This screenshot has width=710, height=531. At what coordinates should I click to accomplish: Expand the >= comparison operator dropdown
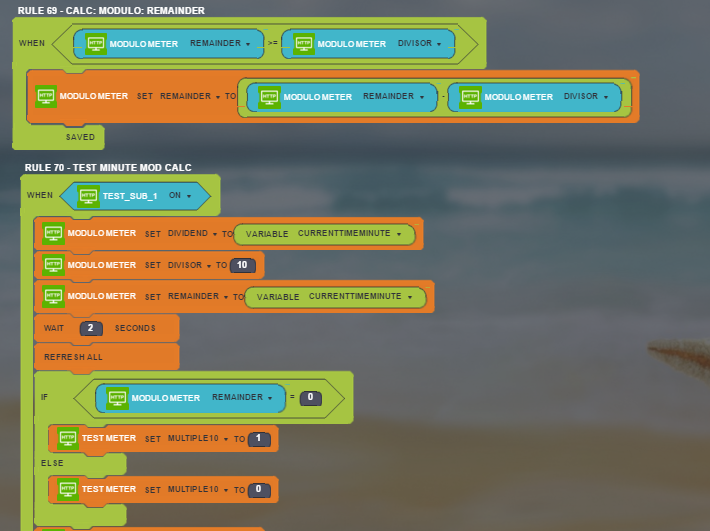pos(273,44)
